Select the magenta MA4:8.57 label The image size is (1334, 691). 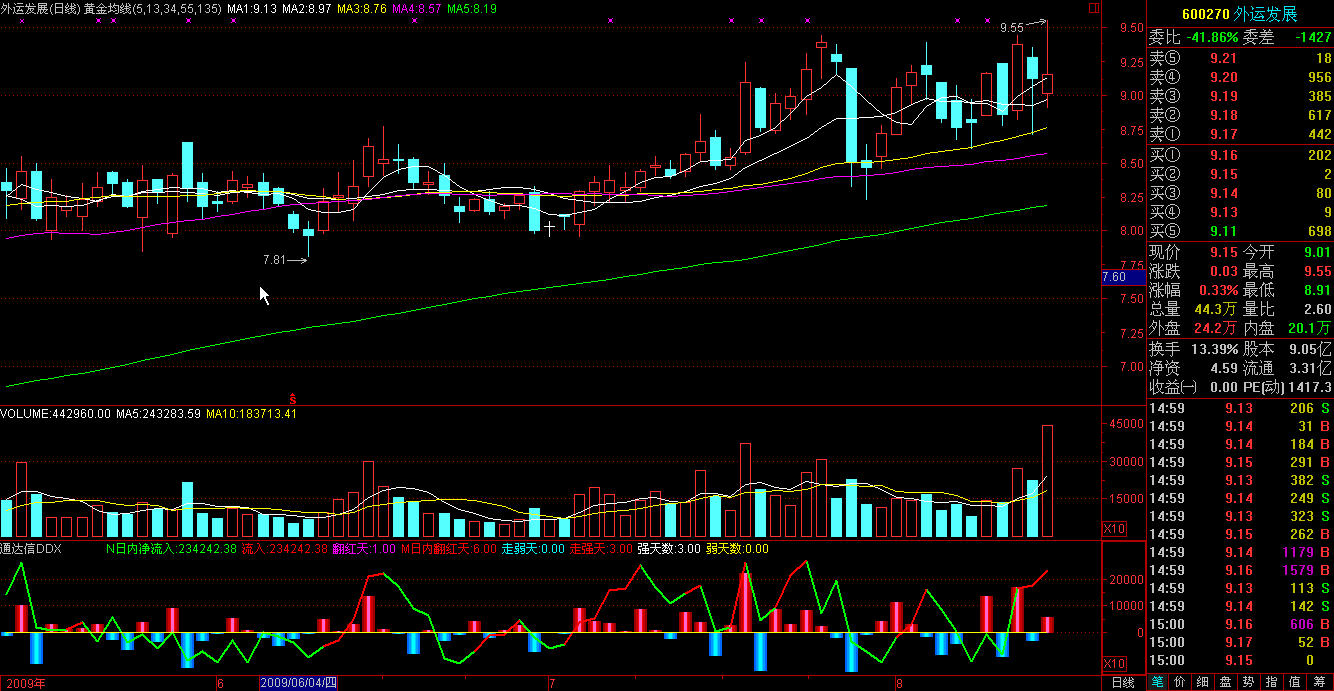click(x=417, y=8)
